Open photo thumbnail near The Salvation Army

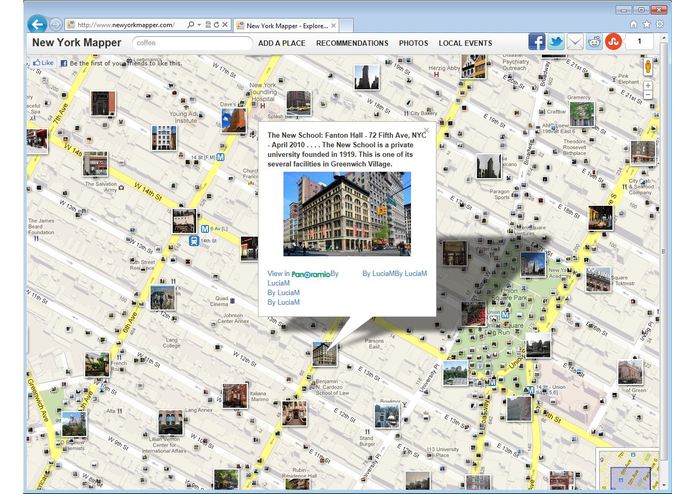tap(95, 163)
